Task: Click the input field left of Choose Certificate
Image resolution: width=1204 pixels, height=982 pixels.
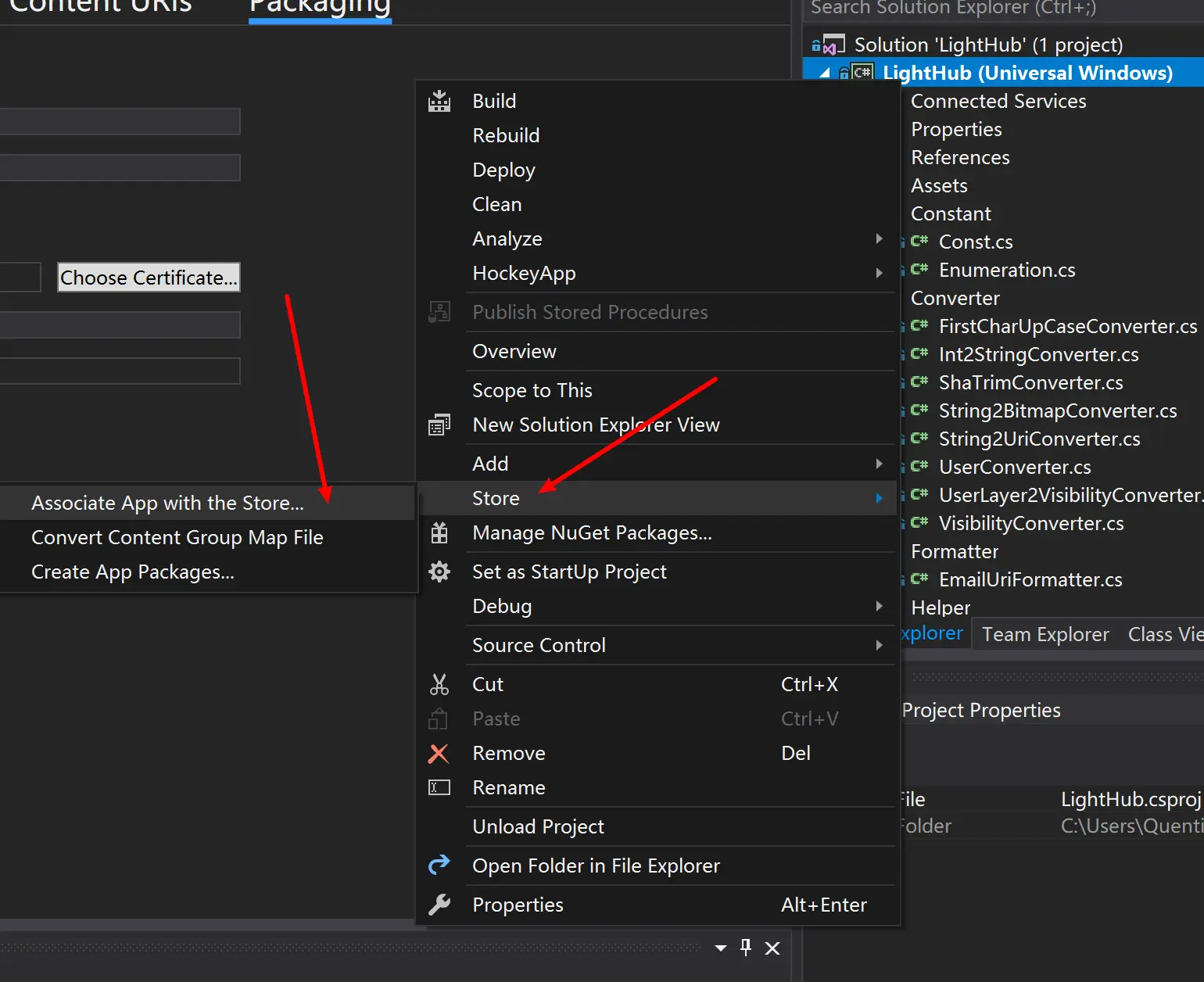Action: [x=20, y=278]
